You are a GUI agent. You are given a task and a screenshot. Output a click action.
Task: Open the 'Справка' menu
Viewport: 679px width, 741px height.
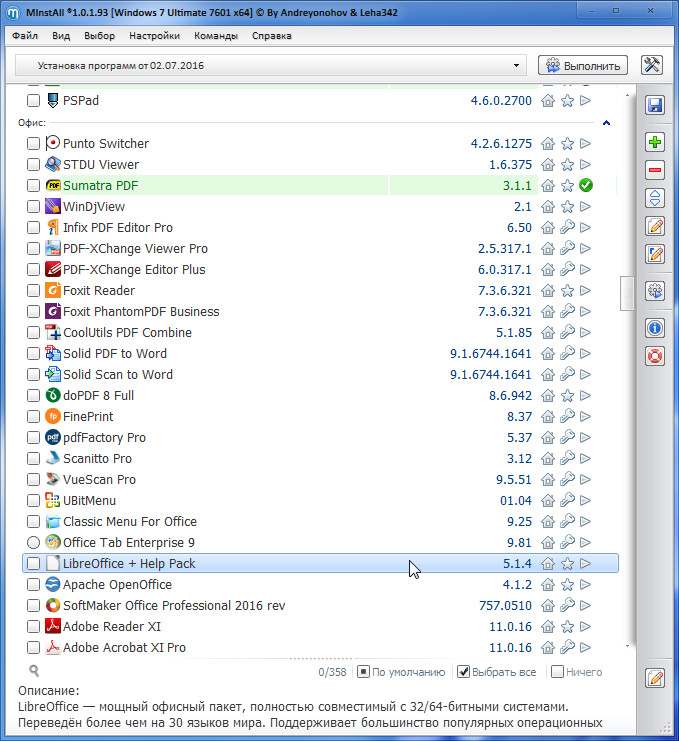272,35
